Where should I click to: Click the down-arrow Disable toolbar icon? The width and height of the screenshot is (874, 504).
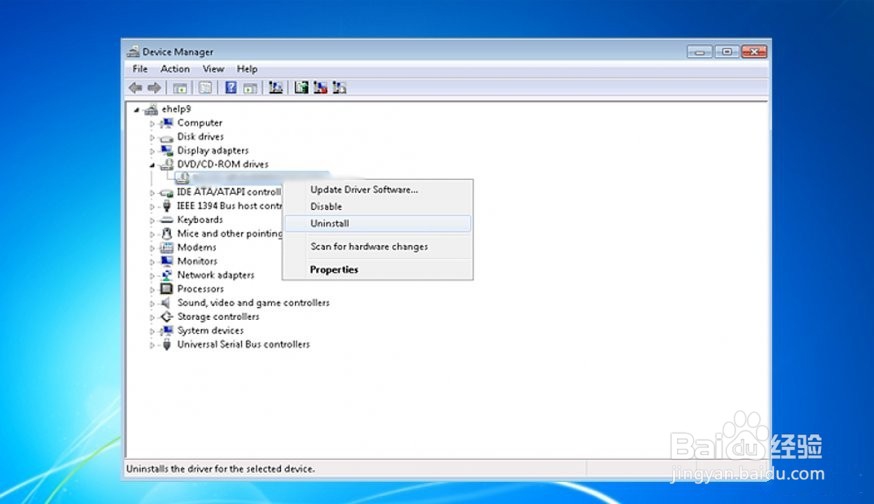pos(339,88)
